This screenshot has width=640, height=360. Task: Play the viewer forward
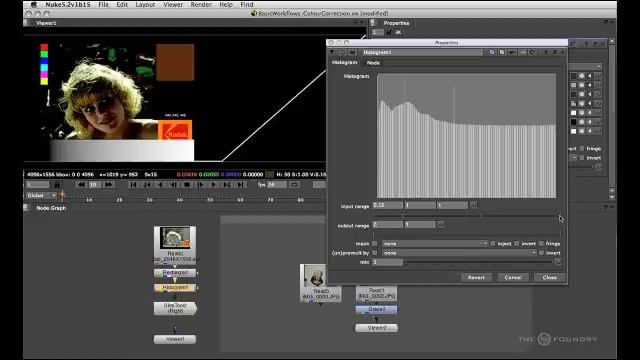(213, 185)
